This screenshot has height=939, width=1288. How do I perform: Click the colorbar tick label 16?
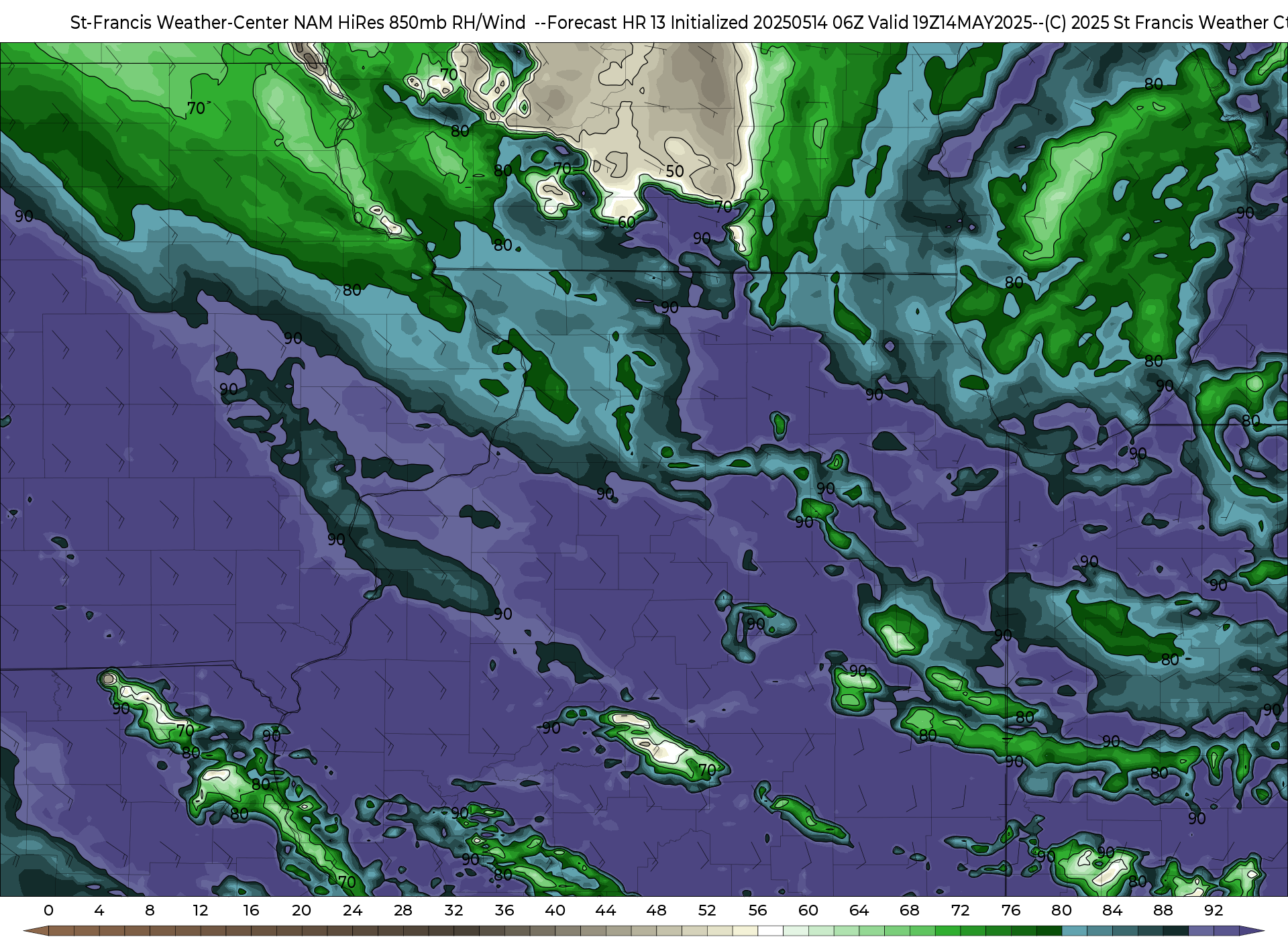click(251, 910)
